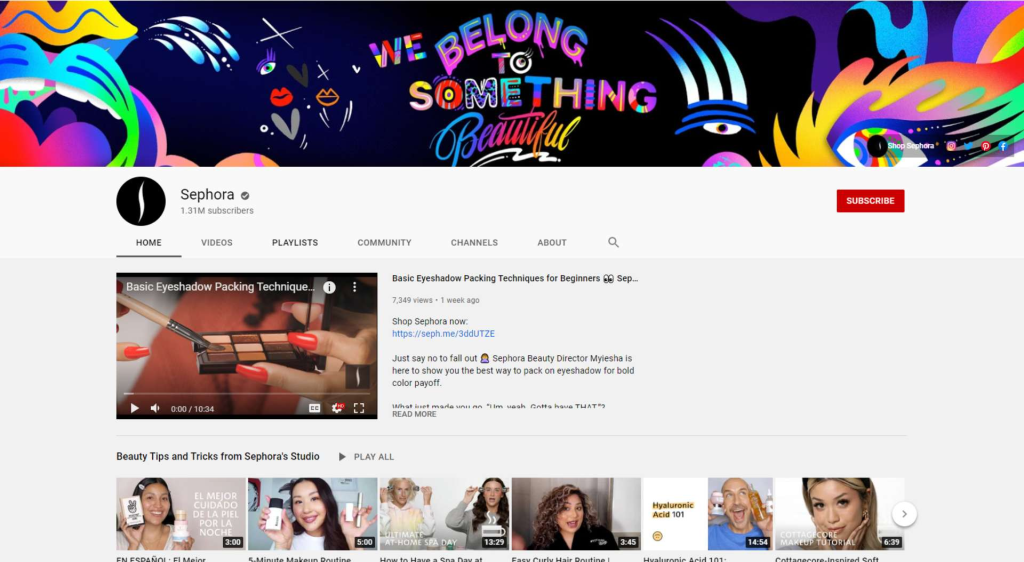Open the channel search magnifier icon
This screenshot has width=1024, height=562.
(613, 242)
